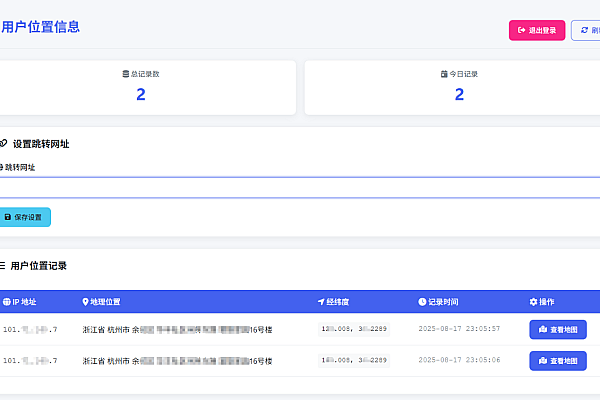600x400 pixels.
Task: Click the list icon beside 用户位置记录
Action: 2,265
